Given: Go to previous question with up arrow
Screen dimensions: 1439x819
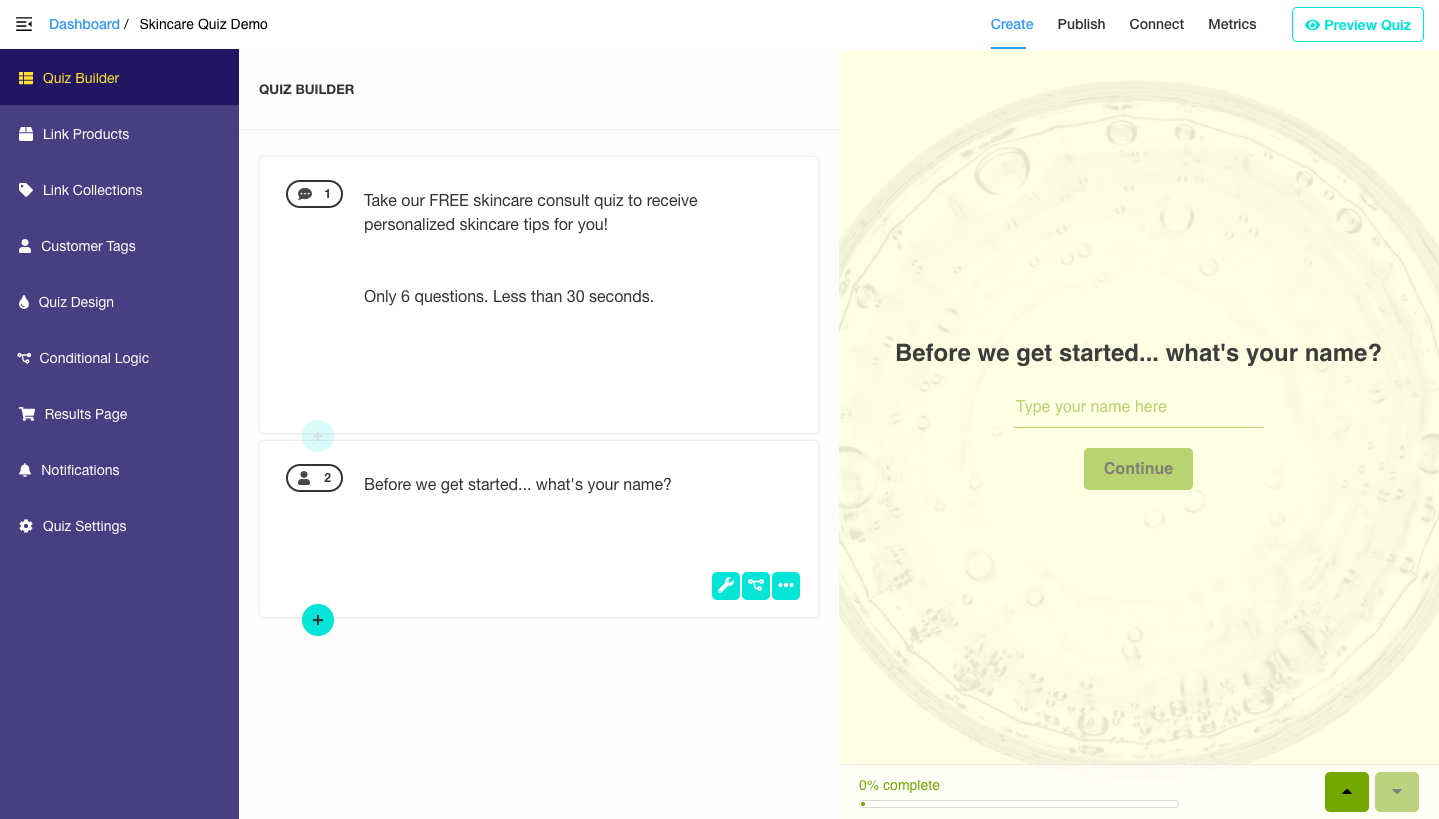Looking at the screenshot, I should click(1347, 792).
